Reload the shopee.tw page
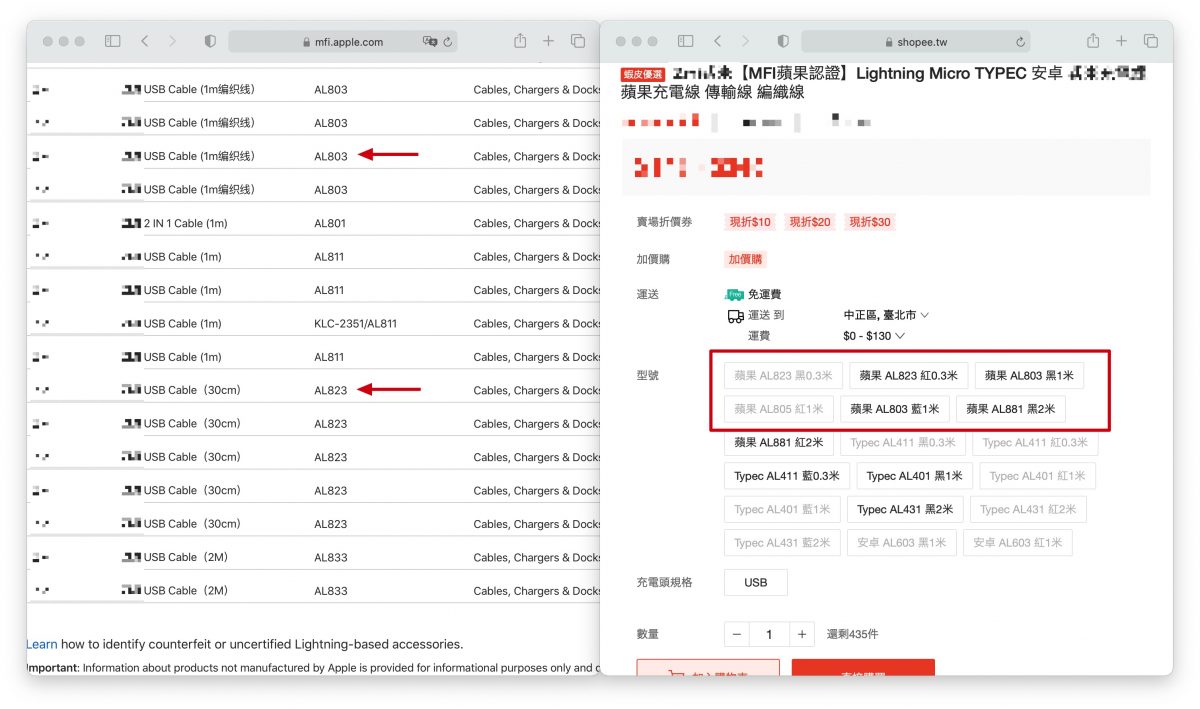The width and height of the screenshot is (1200, 709). (x=1020, y=42)
